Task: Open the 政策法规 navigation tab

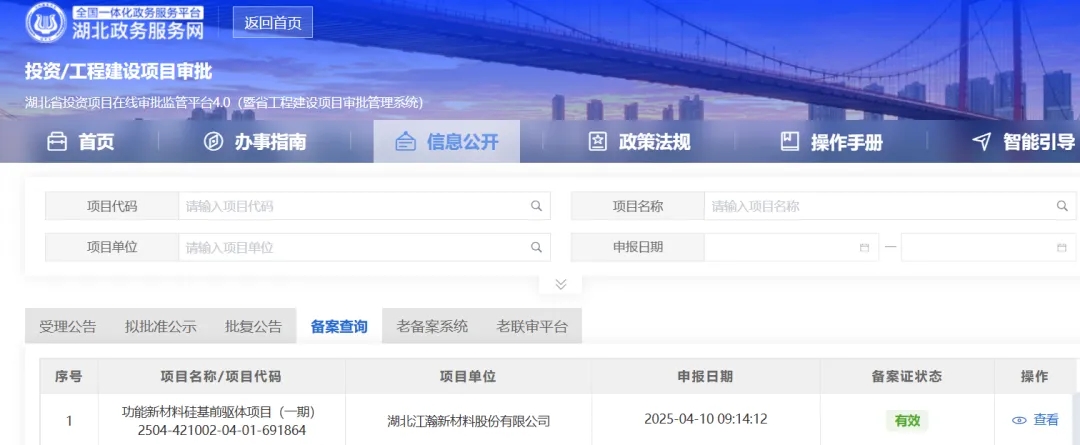Action: [639, 142]
